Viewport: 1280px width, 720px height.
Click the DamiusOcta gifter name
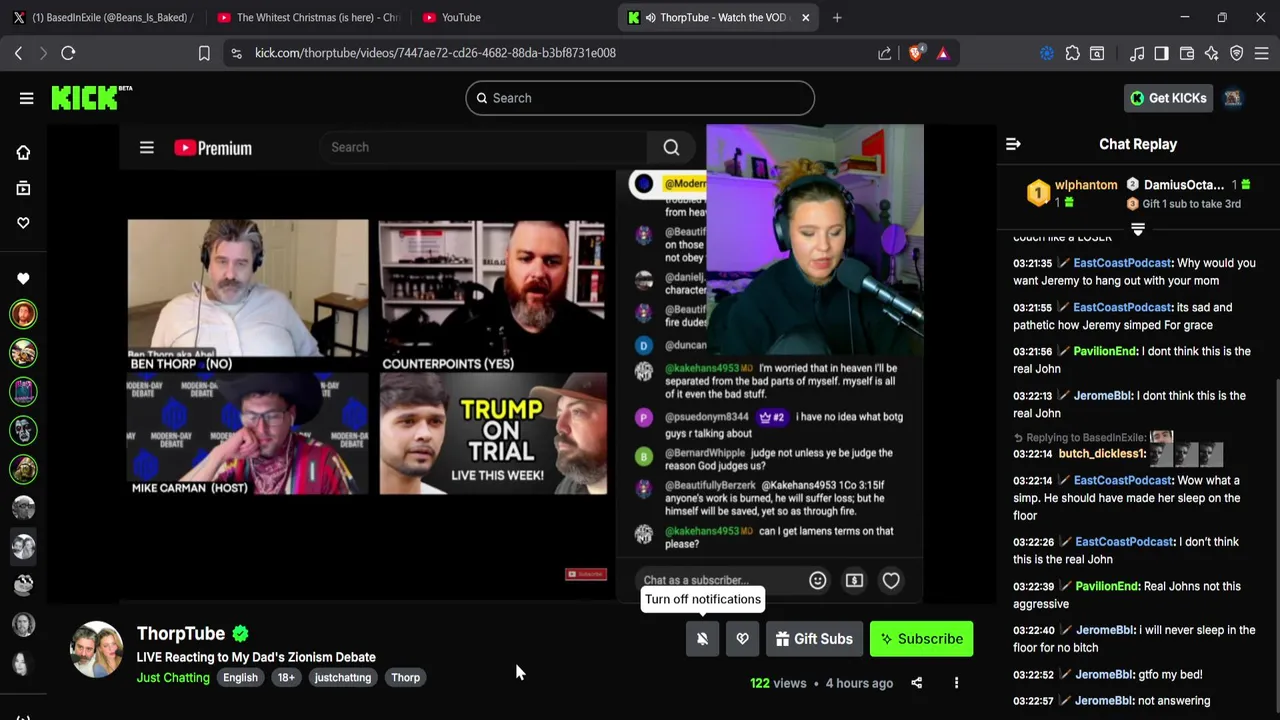(x=1184, y=185)
